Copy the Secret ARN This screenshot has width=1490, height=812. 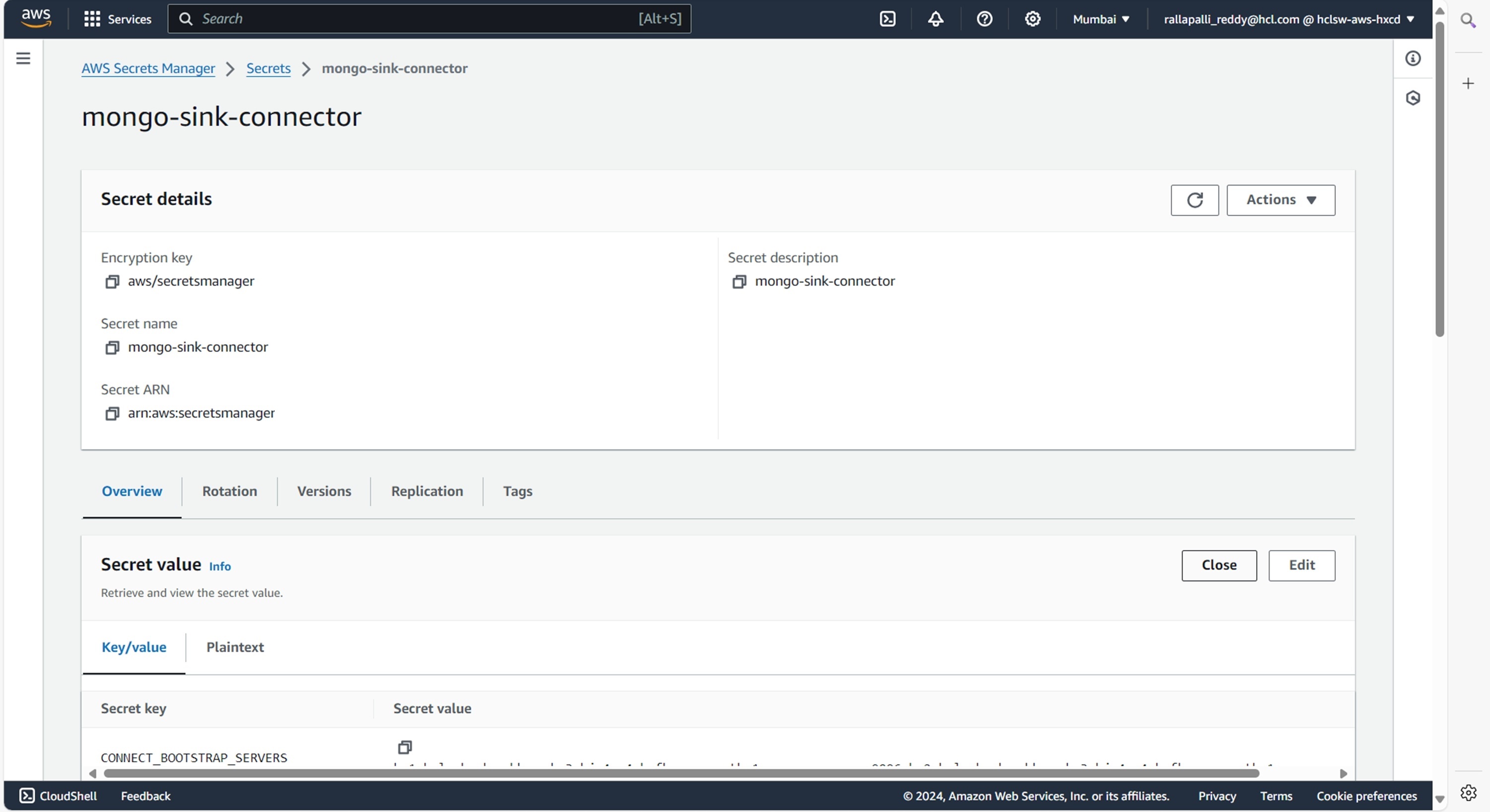(x=112, y=414)
